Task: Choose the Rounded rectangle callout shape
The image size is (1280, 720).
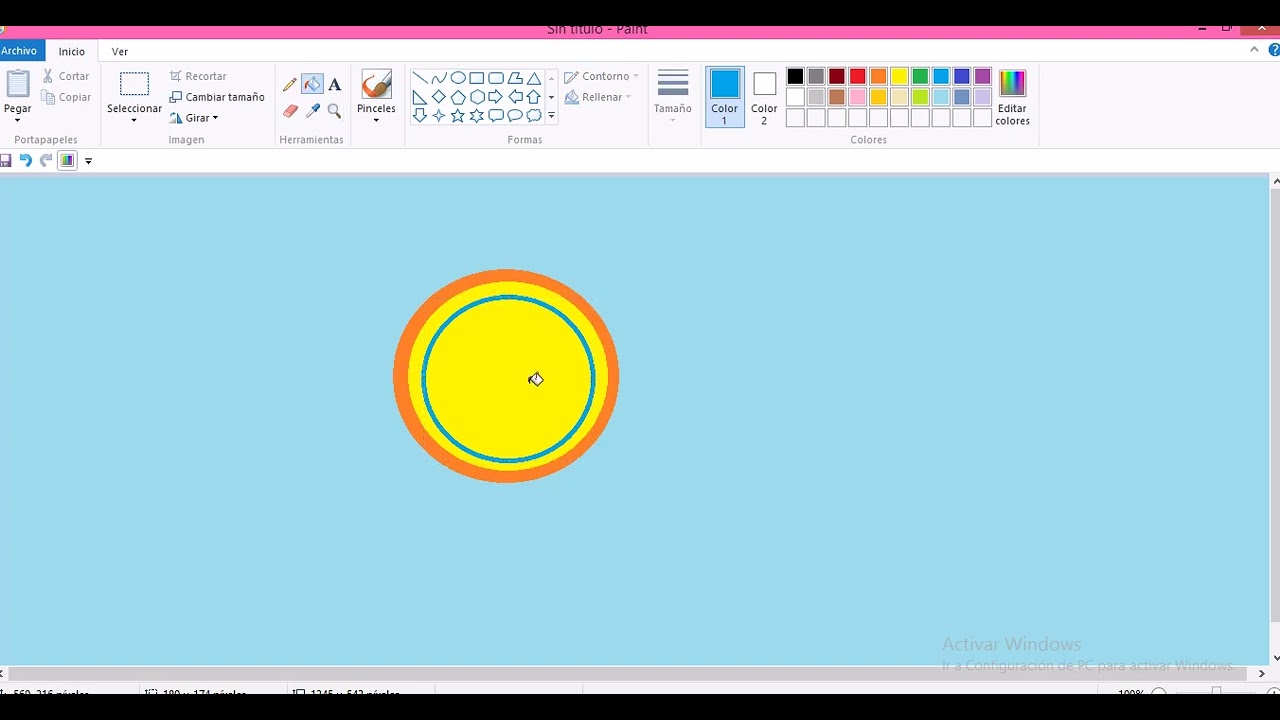Action: click(x=496, y=116)
